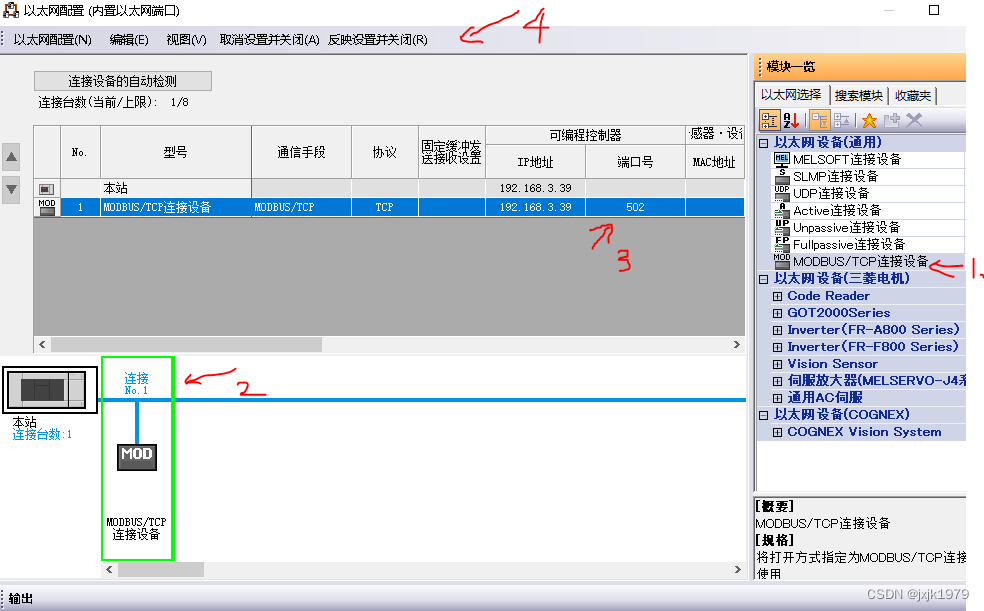Image resolution: width=984 pixels, height=611 pixels.
Task: Click the MOD device icon in the diagram
Action: (137, 457)
